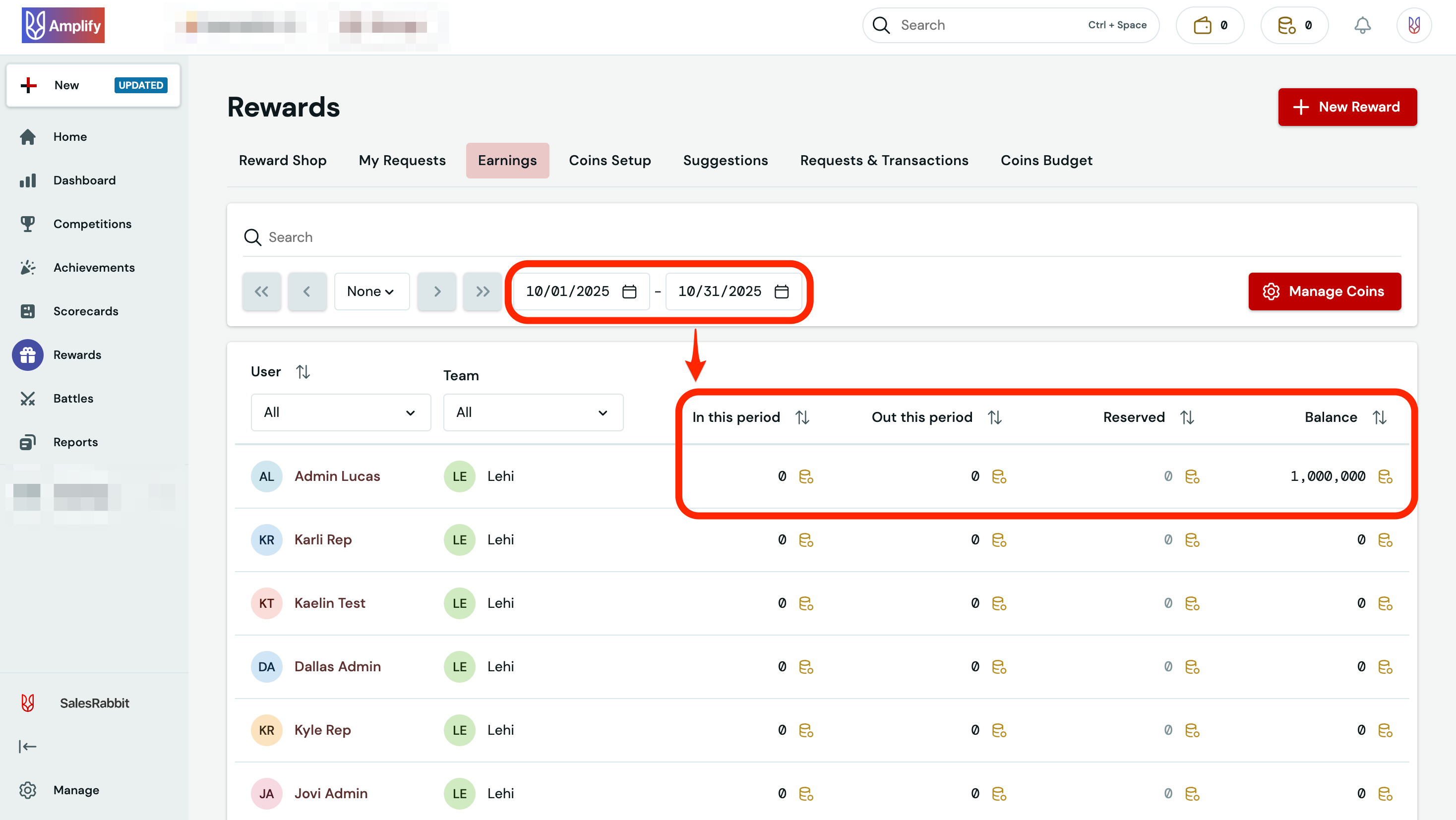
Task: Switch to the Coins Setup tab
Action: [610, 160]
